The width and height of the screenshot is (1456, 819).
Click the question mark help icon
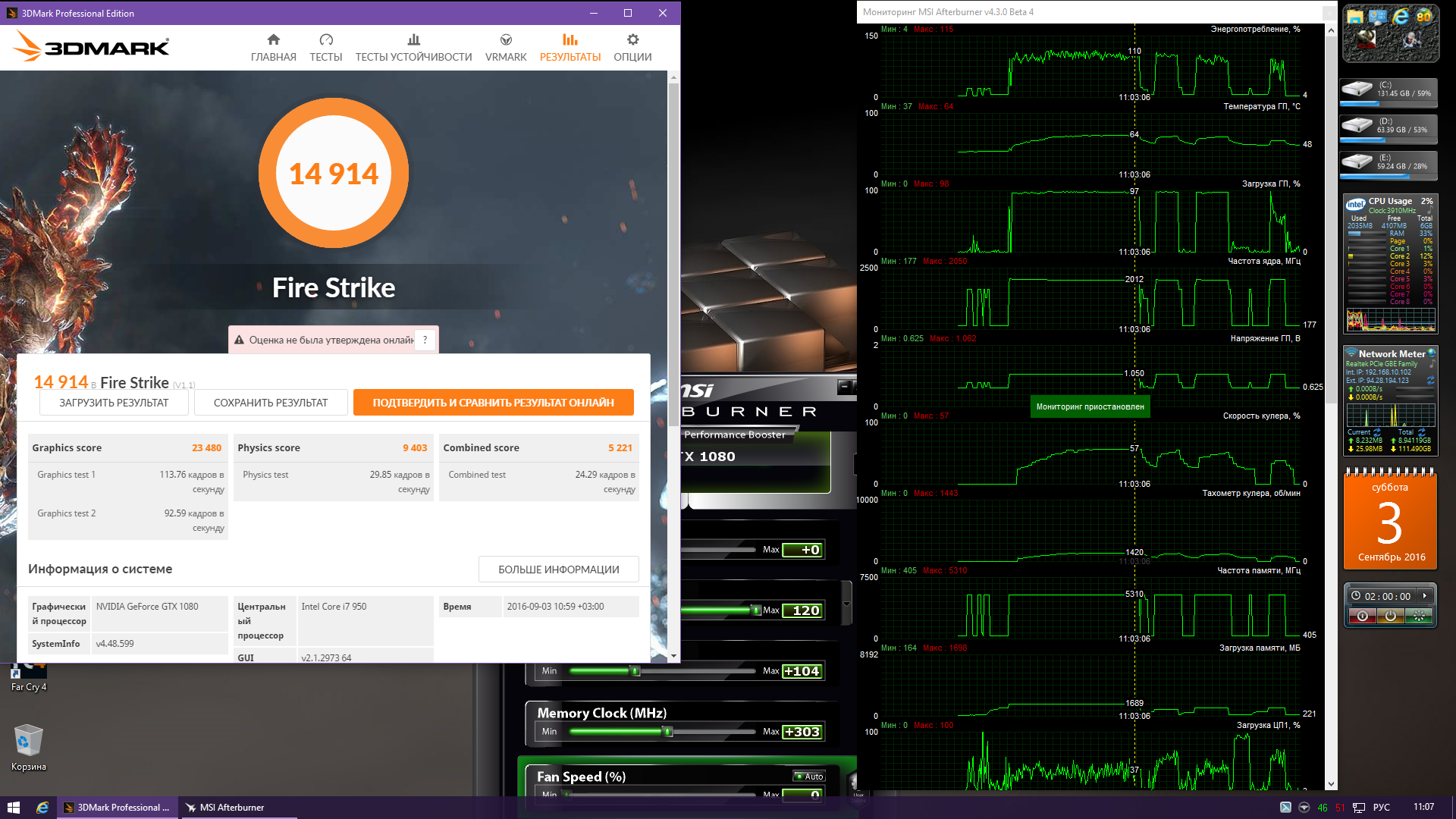[x=425, y=340]
